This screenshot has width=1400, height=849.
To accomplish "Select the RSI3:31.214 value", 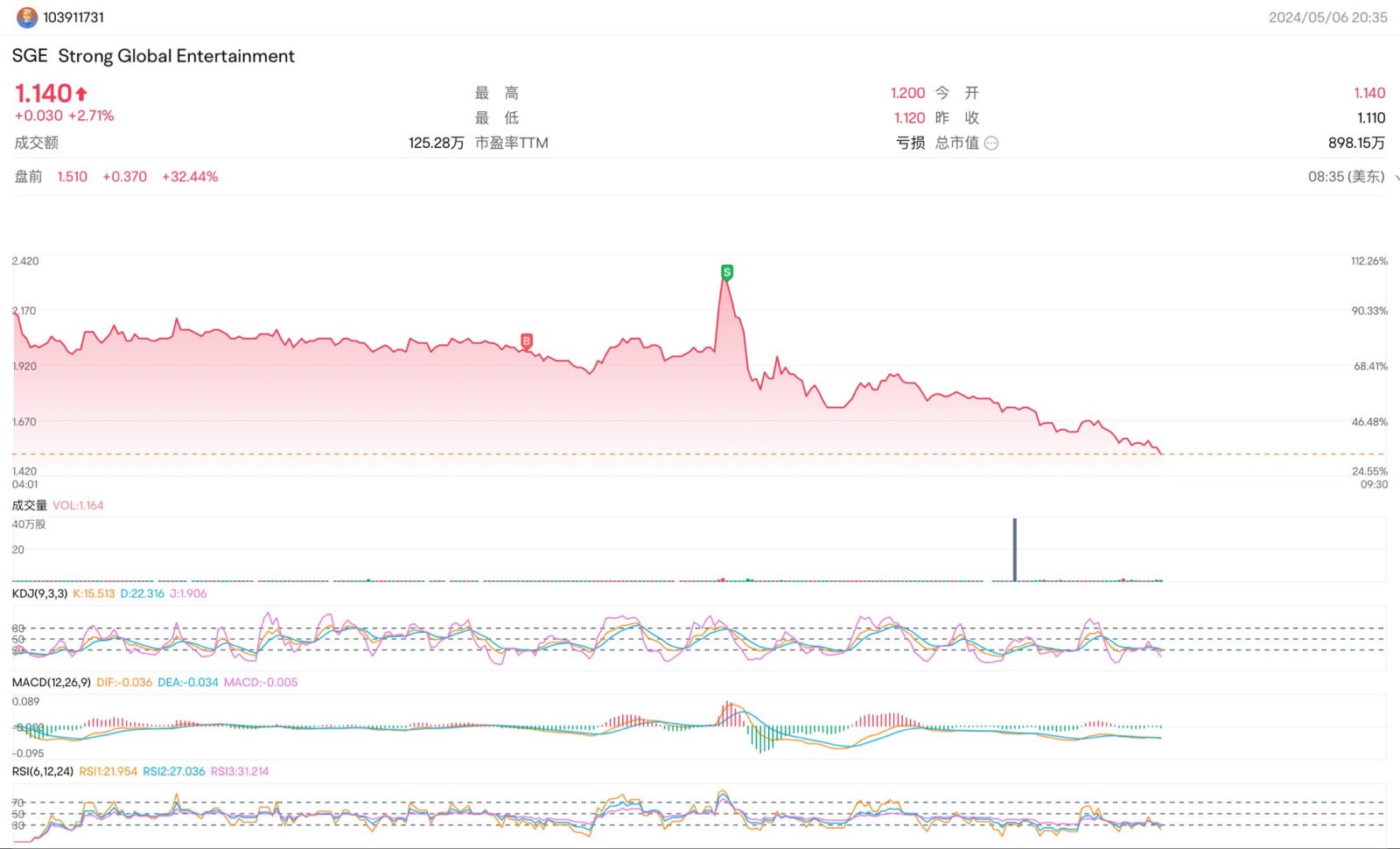I will (240, 772).
